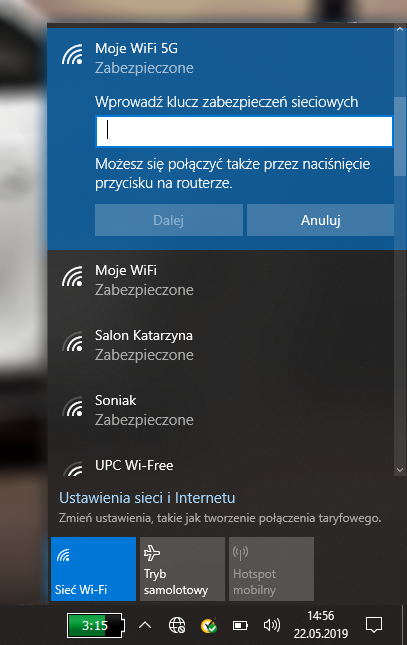Screen dimensions: 407x645
Task: Click the Moje WiFi 5G signal icon
Action: [72, 55]
